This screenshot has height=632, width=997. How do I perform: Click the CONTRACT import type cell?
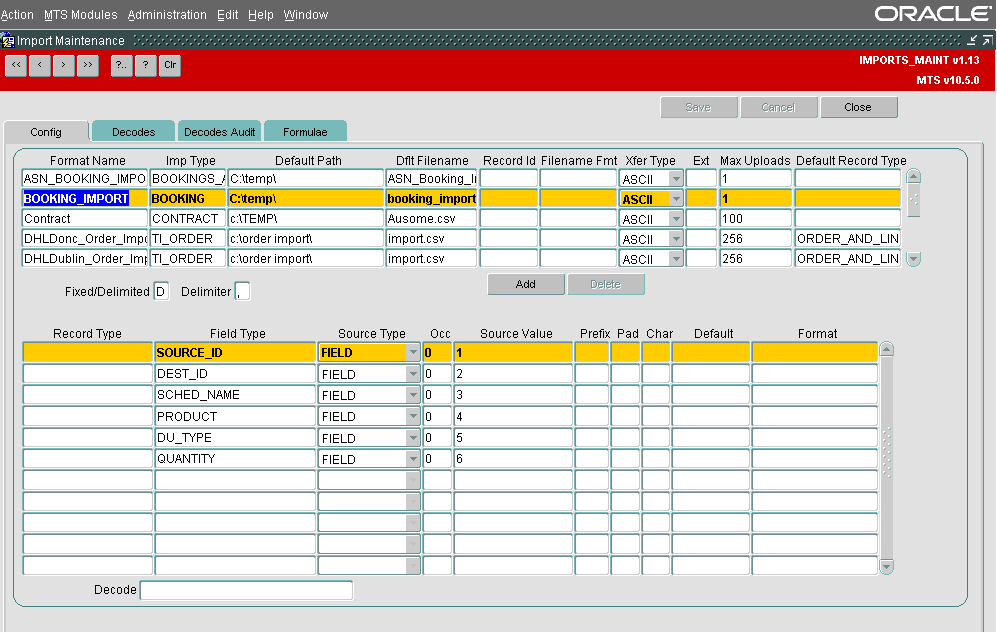click(x=188, y=219)
